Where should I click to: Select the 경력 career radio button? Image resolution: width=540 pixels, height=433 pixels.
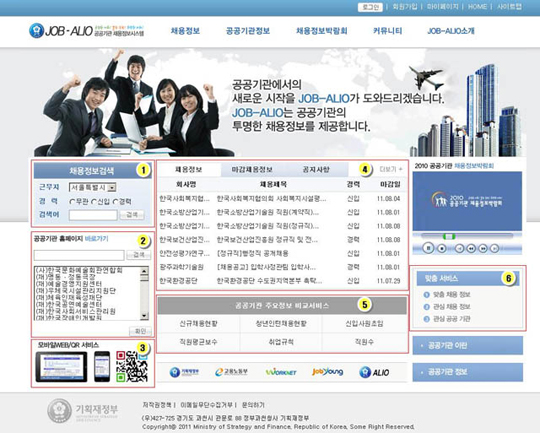coord(116,202)
